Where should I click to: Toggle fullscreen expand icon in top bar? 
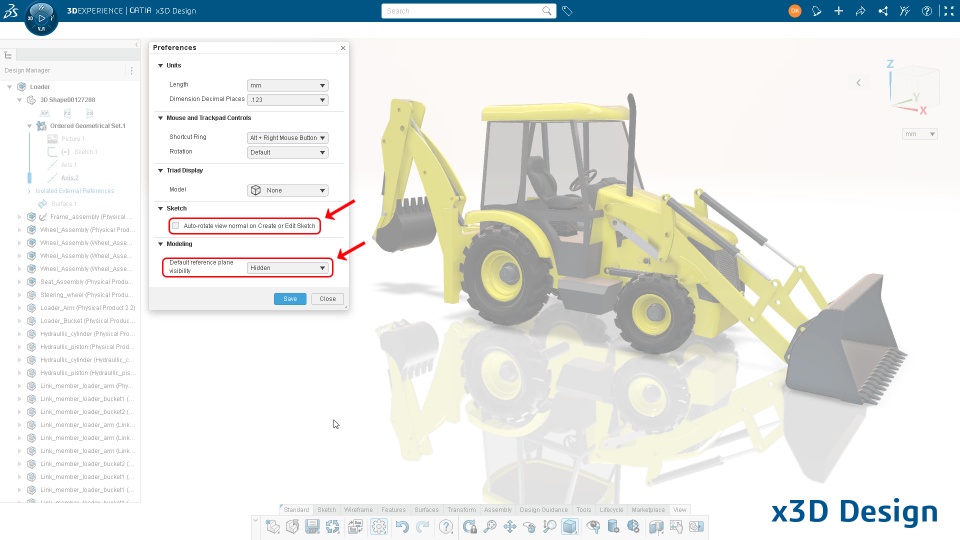[949, 11]
